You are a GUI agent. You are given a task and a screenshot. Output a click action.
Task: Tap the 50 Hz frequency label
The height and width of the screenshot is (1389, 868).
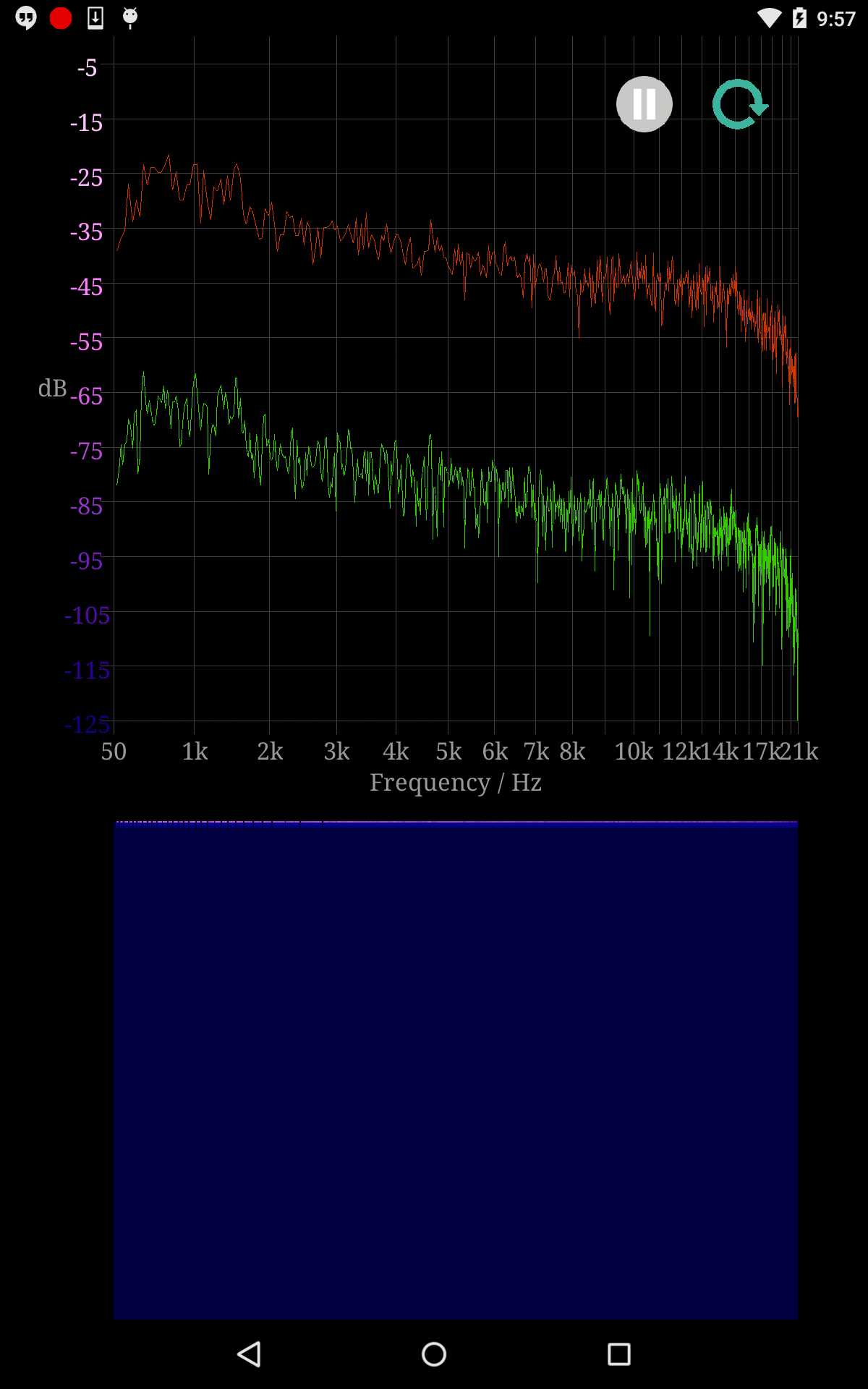(114, 752)
